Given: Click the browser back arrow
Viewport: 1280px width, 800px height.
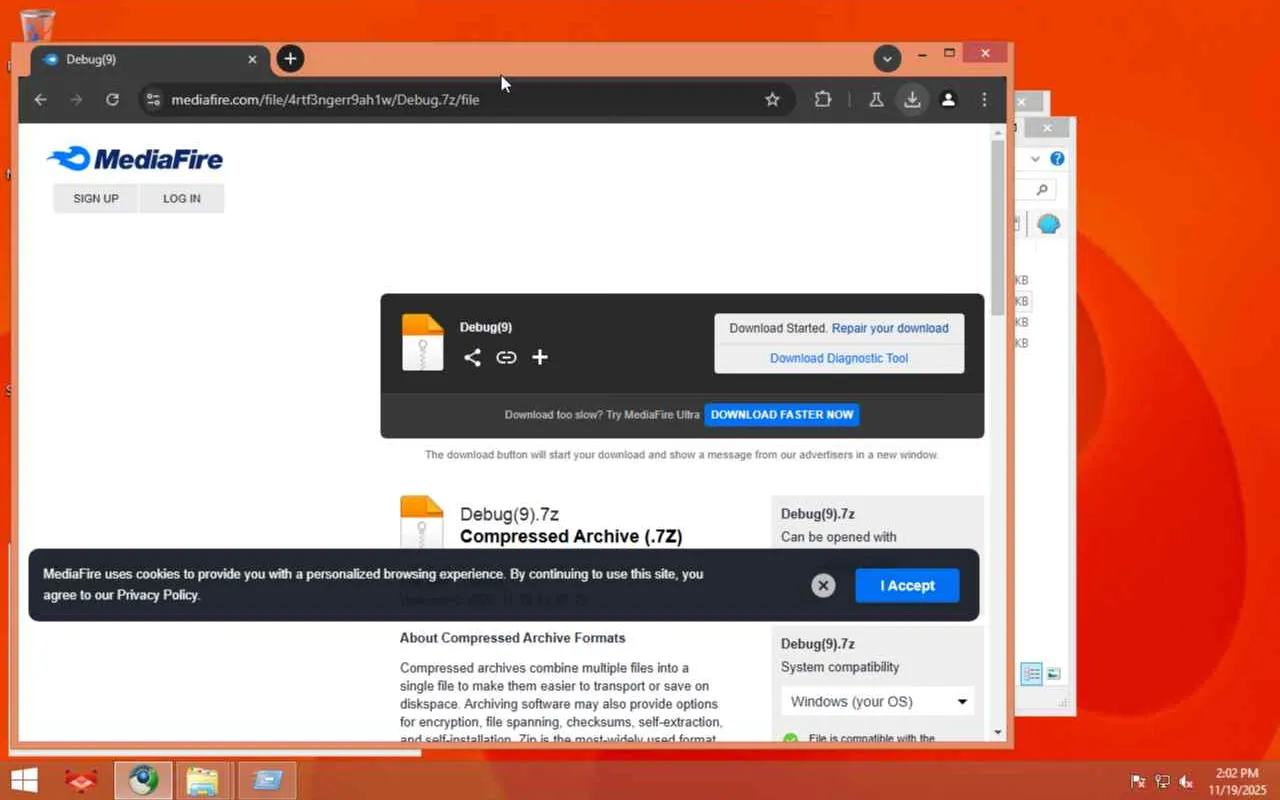Looking at the screenshot, I should [x=40, y=100].
